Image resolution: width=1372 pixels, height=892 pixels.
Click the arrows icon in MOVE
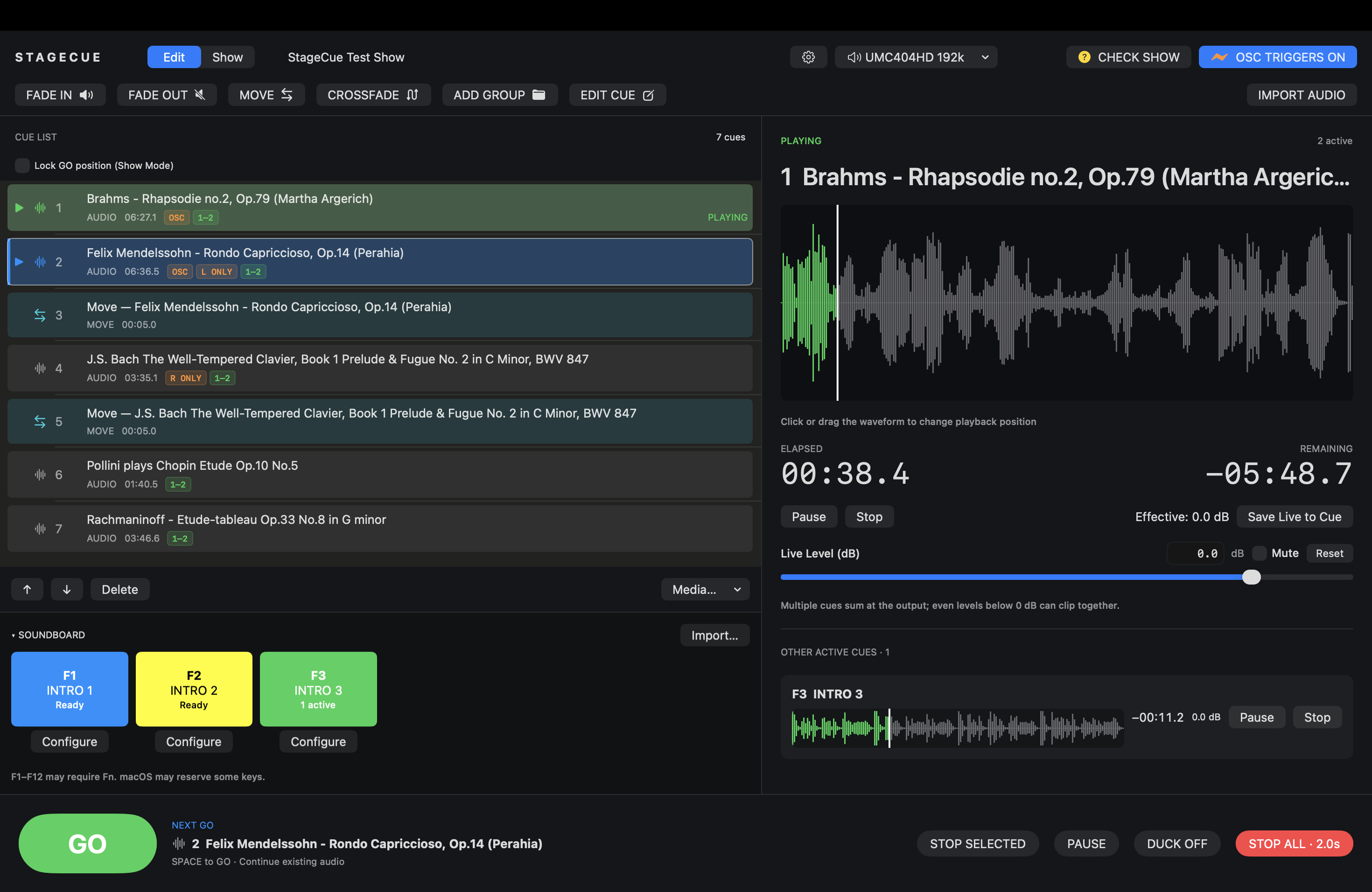click(x=287, y=95)
